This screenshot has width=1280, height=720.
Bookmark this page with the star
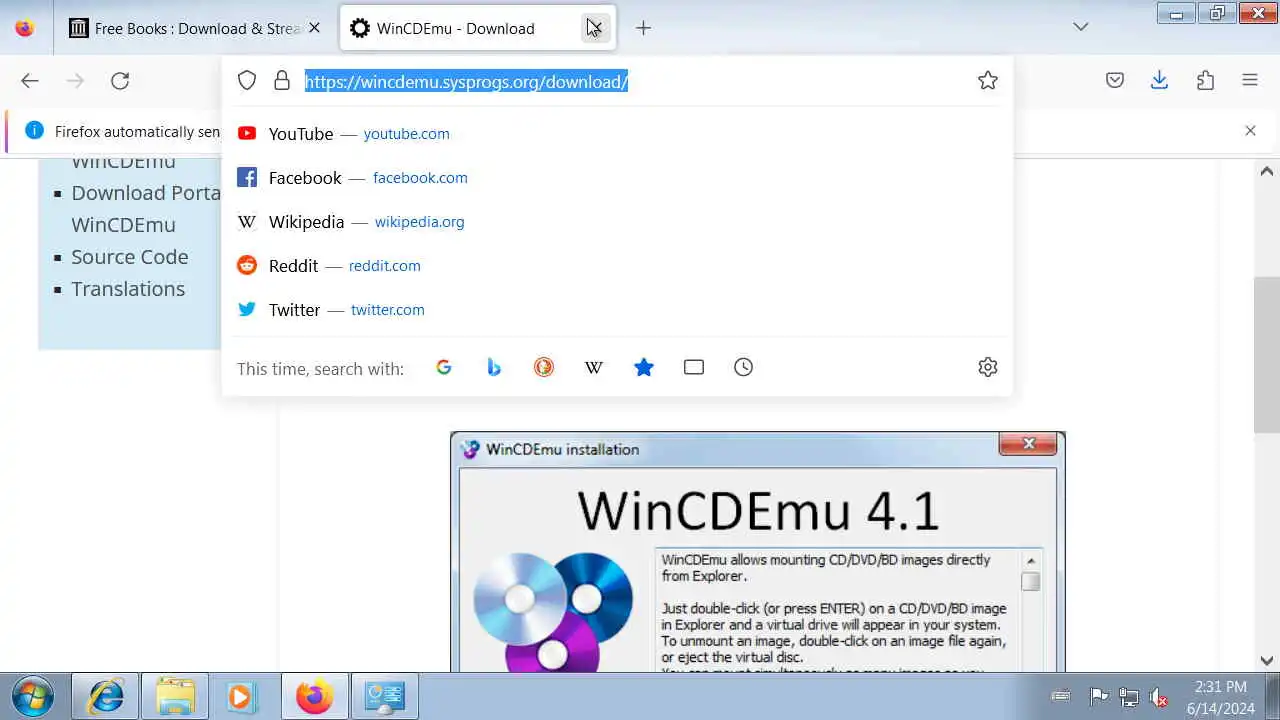pos(988,81)
